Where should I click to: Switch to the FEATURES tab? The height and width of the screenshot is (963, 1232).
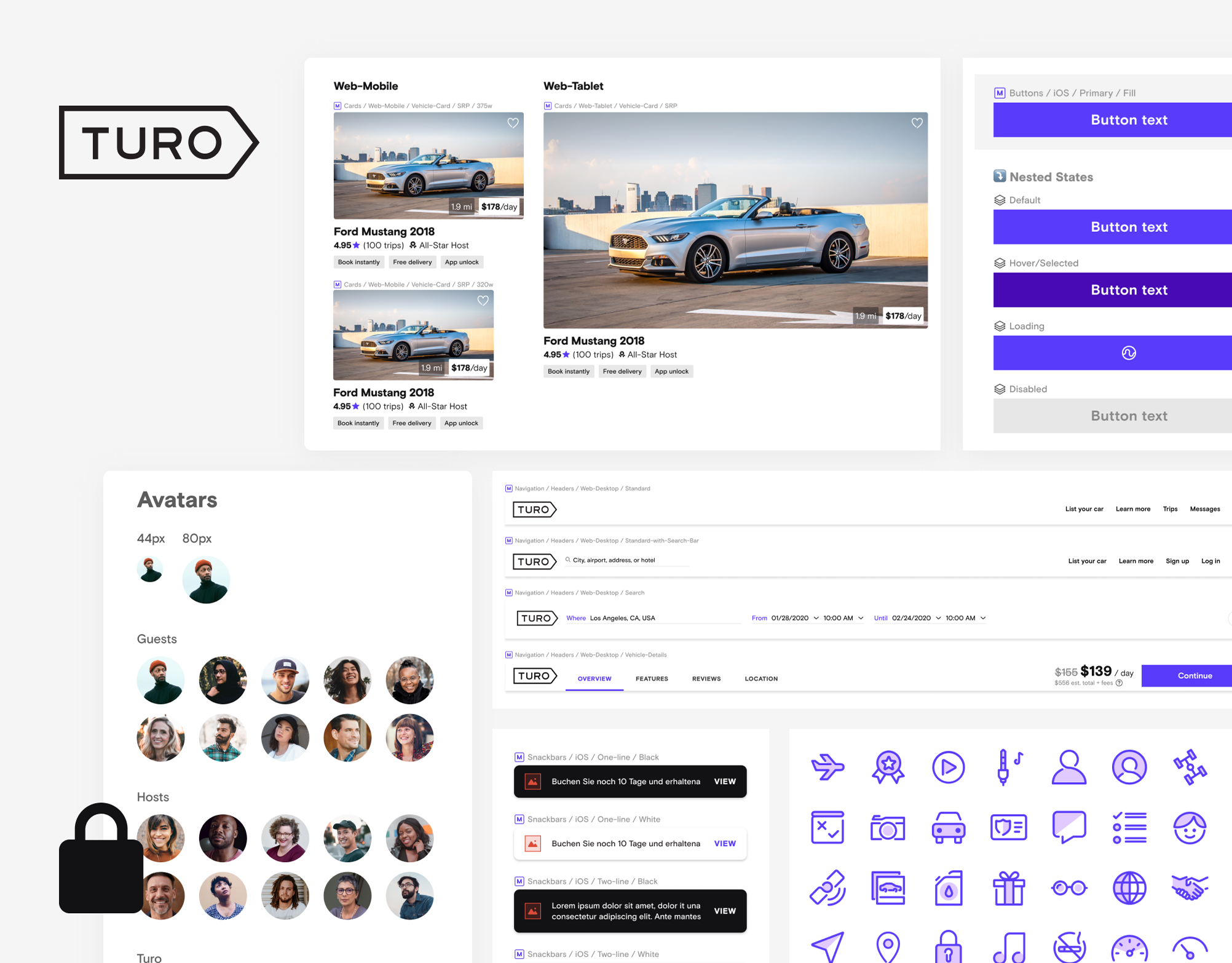pyautogui.click(x=652, y=679)
